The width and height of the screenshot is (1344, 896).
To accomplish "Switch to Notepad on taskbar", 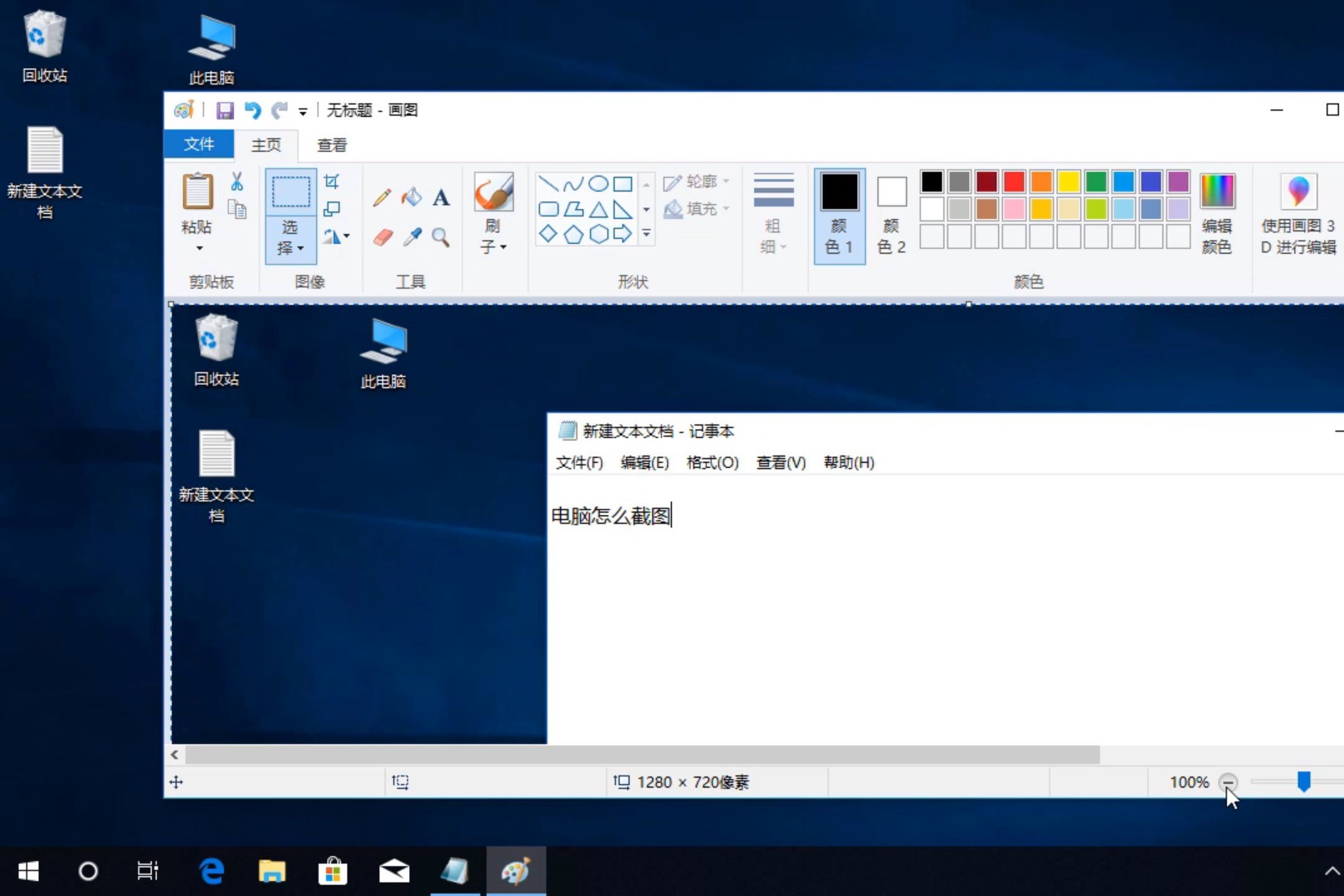I will pos(455,871).
